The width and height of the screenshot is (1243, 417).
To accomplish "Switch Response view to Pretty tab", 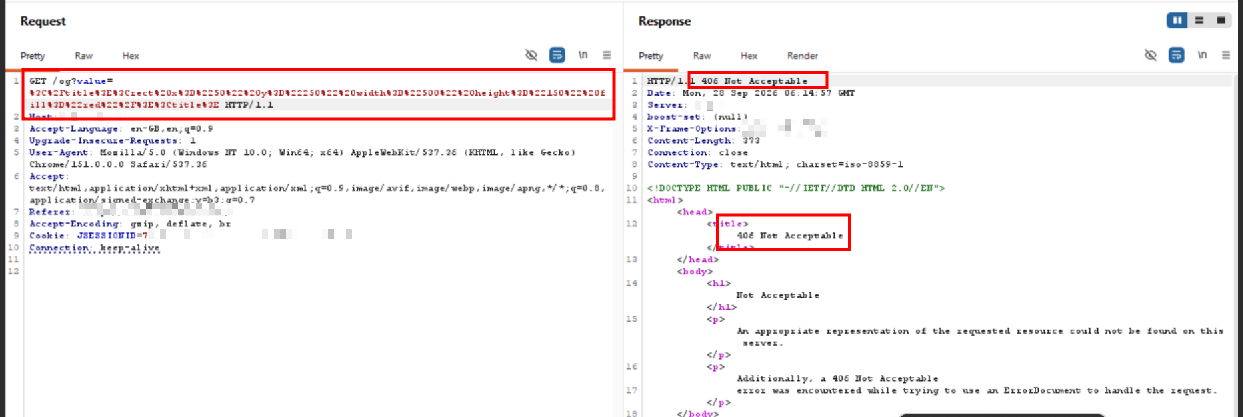I will click(x=651, y=56).
